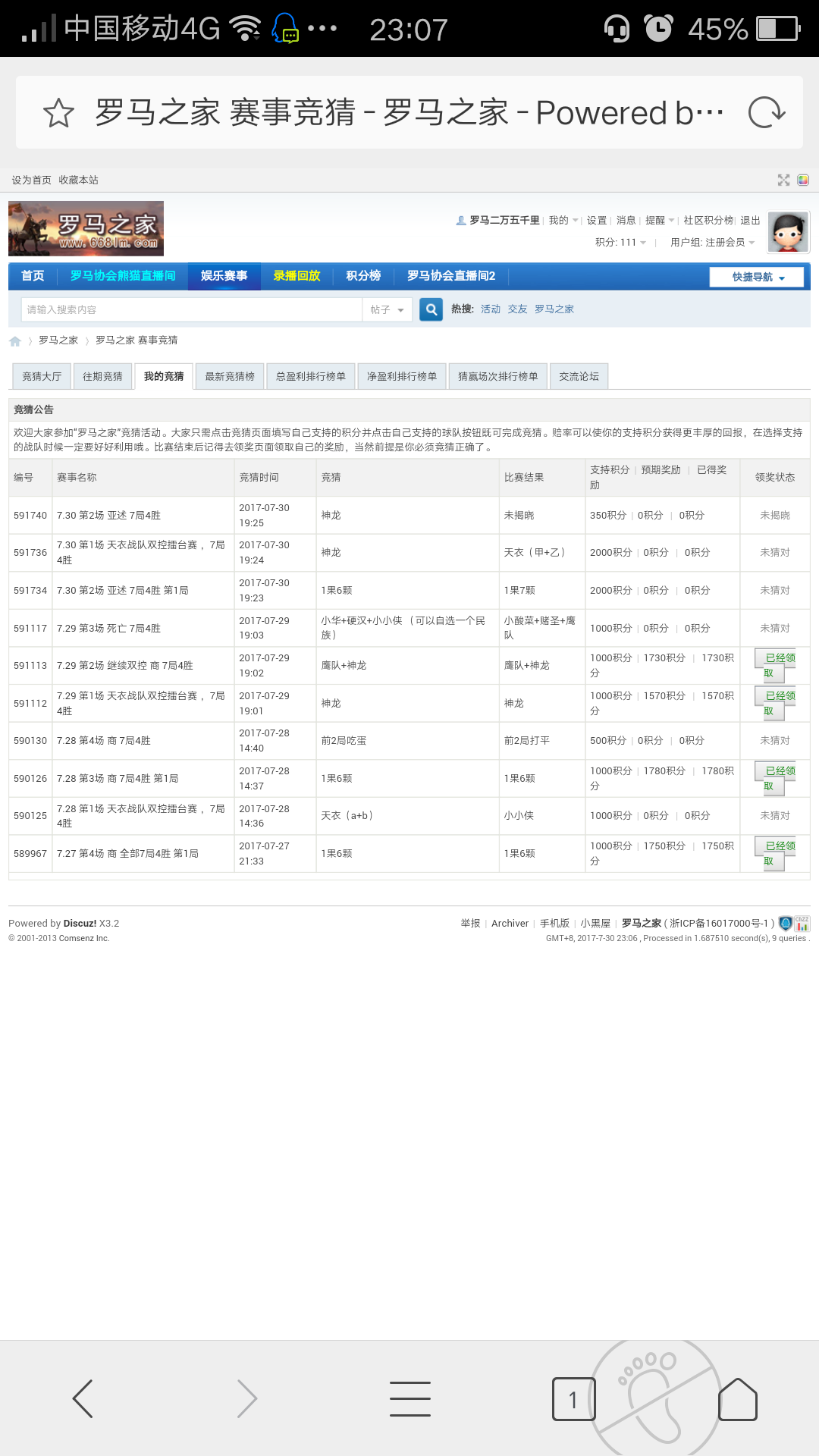Click the Discuz! footer link
819x1456 pixels.
pos(80,924)
